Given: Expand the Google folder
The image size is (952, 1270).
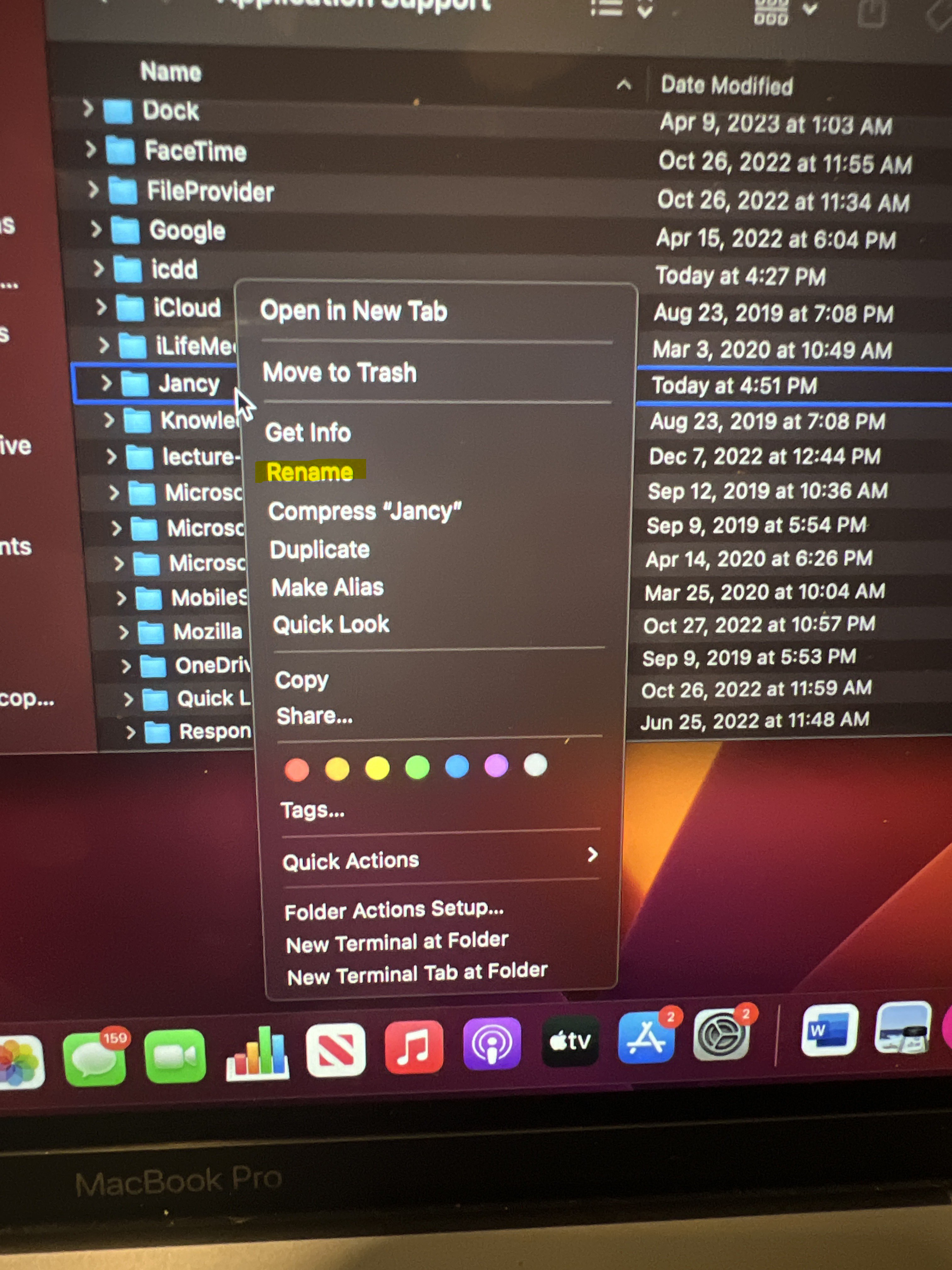Looking at the screenshot, I should [96, 229].
